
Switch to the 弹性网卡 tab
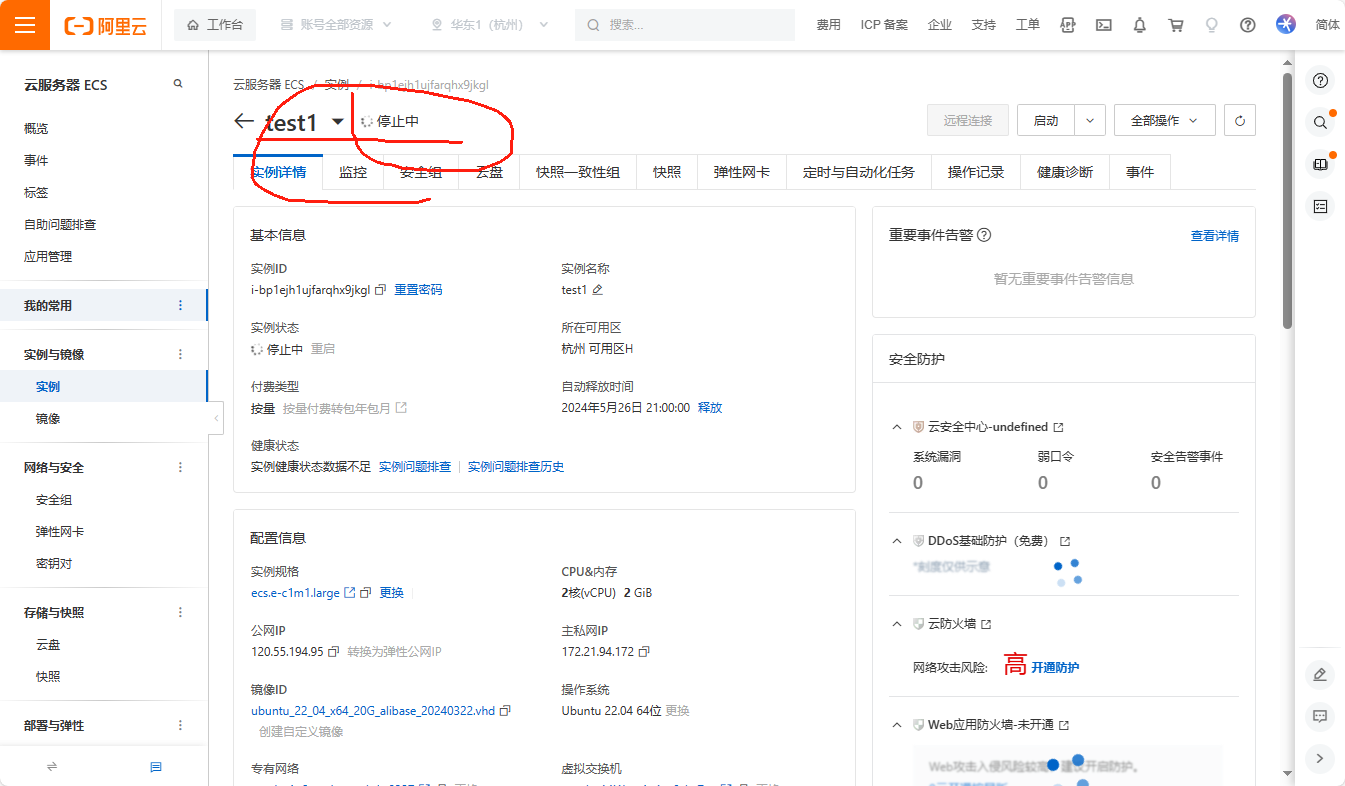[x=742, y=172]
